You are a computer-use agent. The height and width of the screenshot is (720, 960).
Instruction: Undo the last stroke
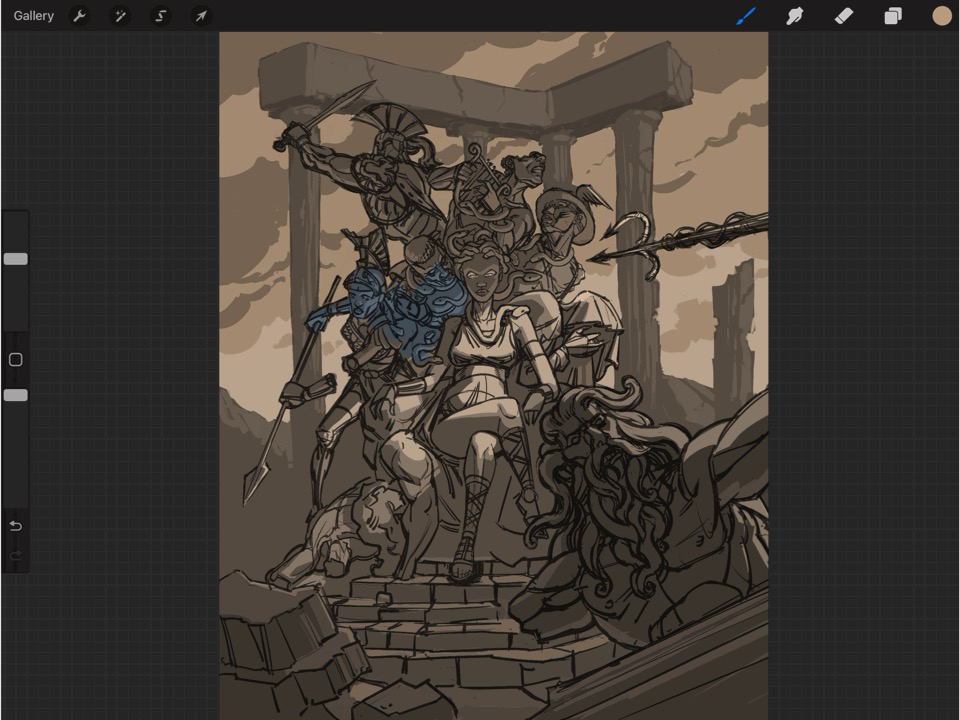15,526
